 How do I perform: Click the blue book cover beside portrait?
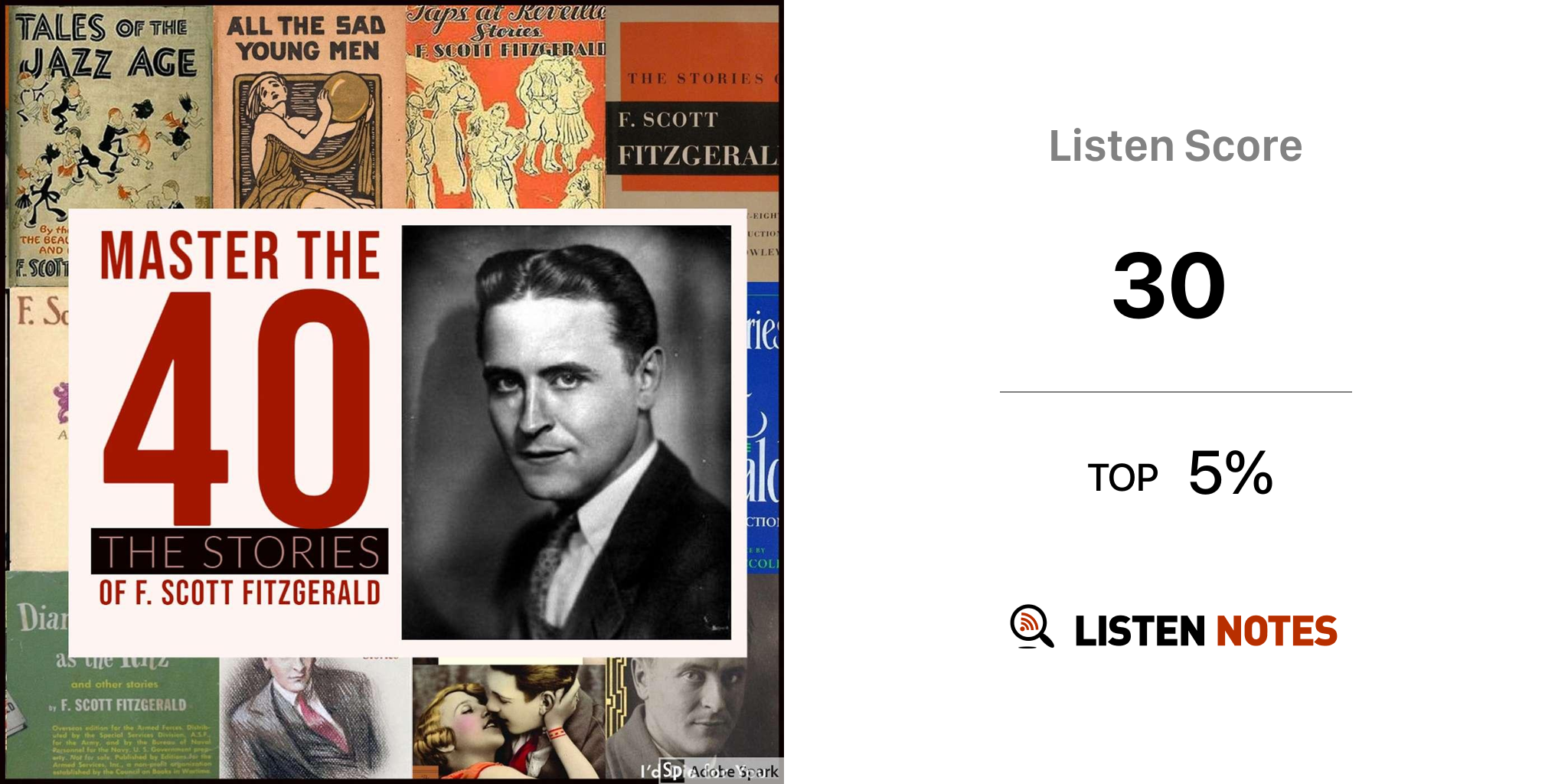tap(763, 427)
